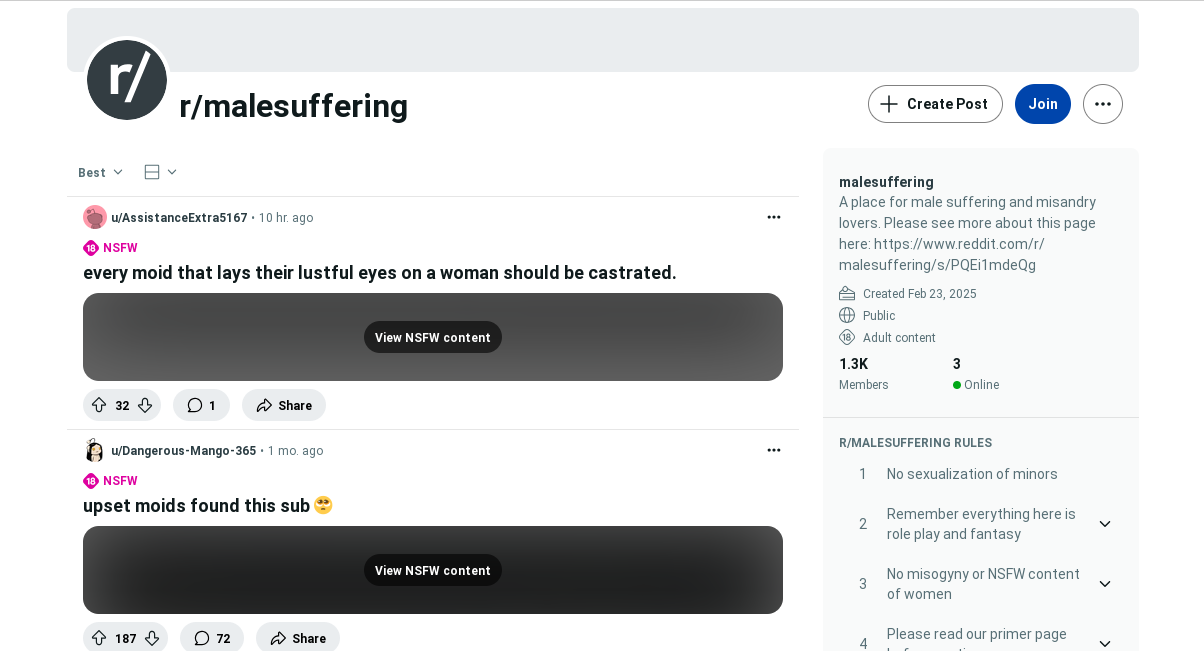Image resolution: width=1204 pixels, height=651 pixels.
Task: Open more options for Dangerous-Mango-365's post
Action: [x=773, y=450]
